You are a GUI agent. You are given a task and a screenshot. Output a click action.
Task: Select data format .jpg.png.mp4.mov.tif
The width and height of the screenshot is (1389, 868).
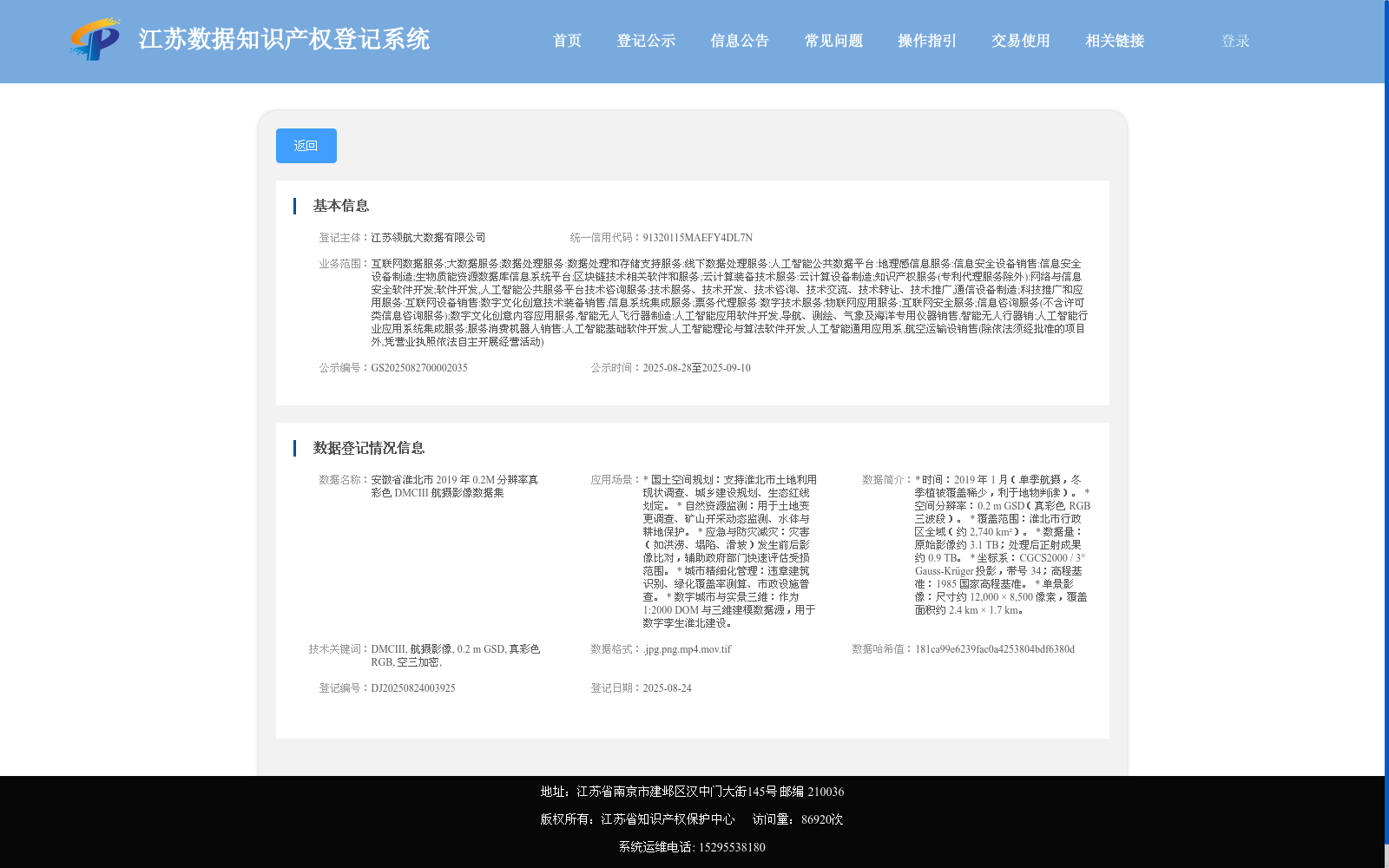(x=687, y=649)
